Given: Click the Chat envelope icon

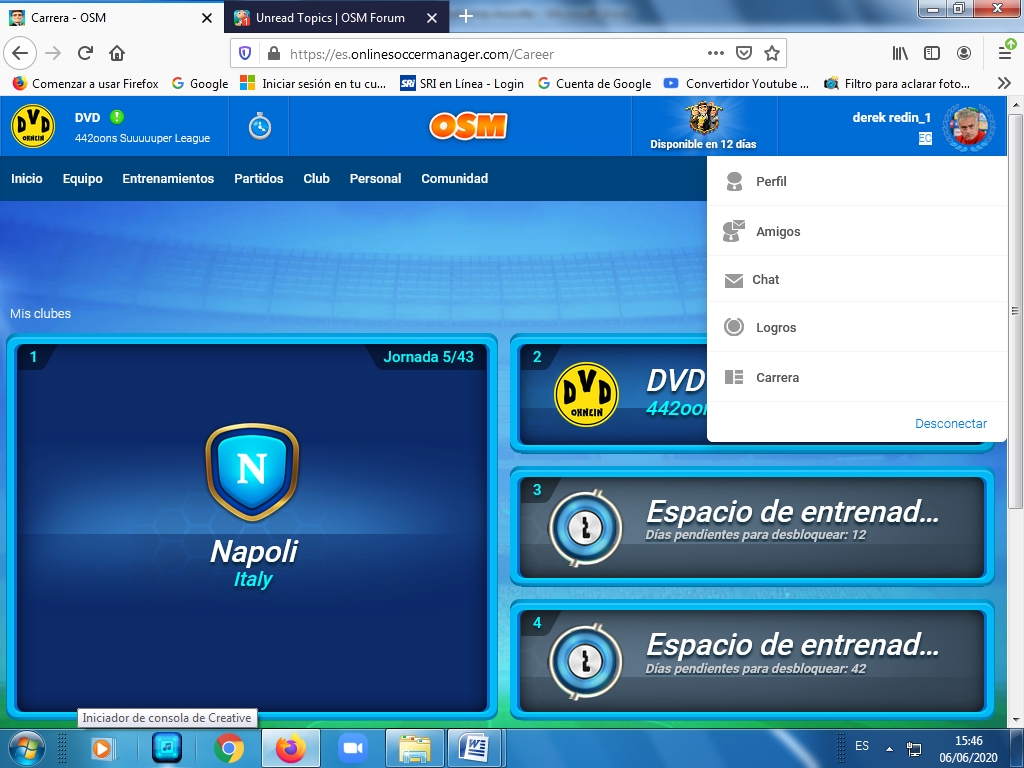Looking at the screenshot, I should 734,280.
